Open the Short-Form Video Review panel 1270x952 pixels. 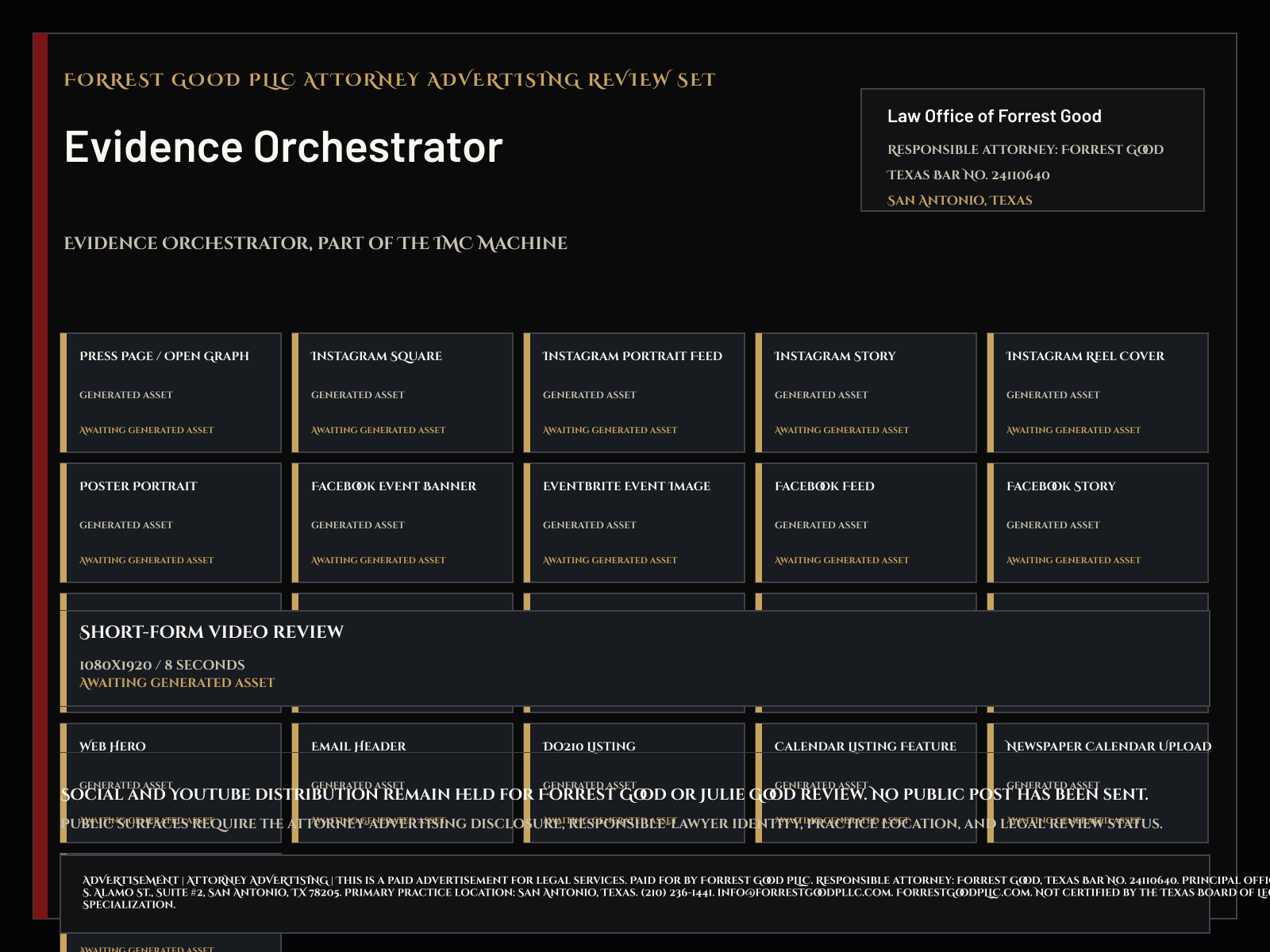[635, 658]
